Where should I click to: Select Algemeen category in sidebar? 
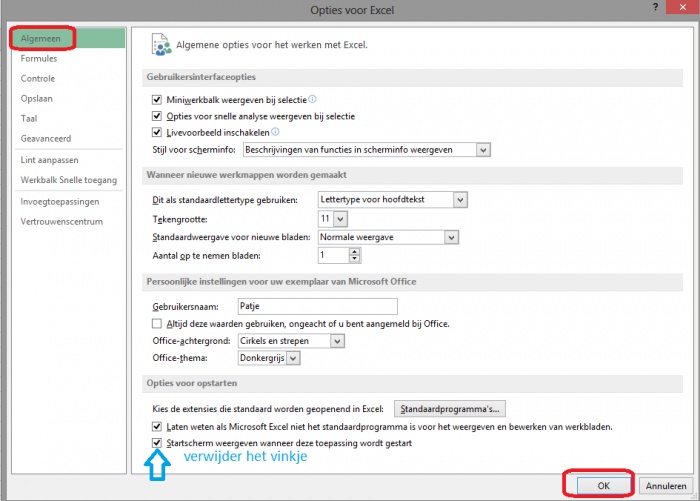click(69, 38)
